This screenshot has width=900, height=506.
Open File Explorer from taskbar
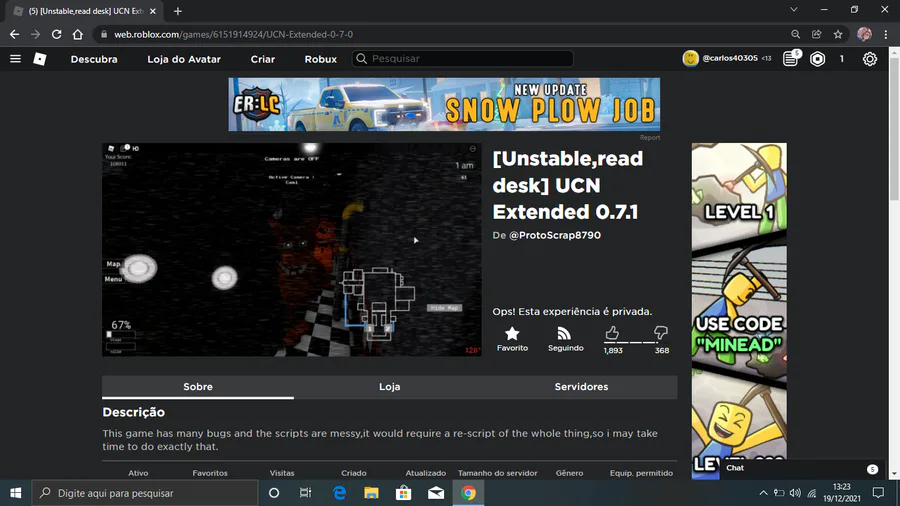coord(371,493)
